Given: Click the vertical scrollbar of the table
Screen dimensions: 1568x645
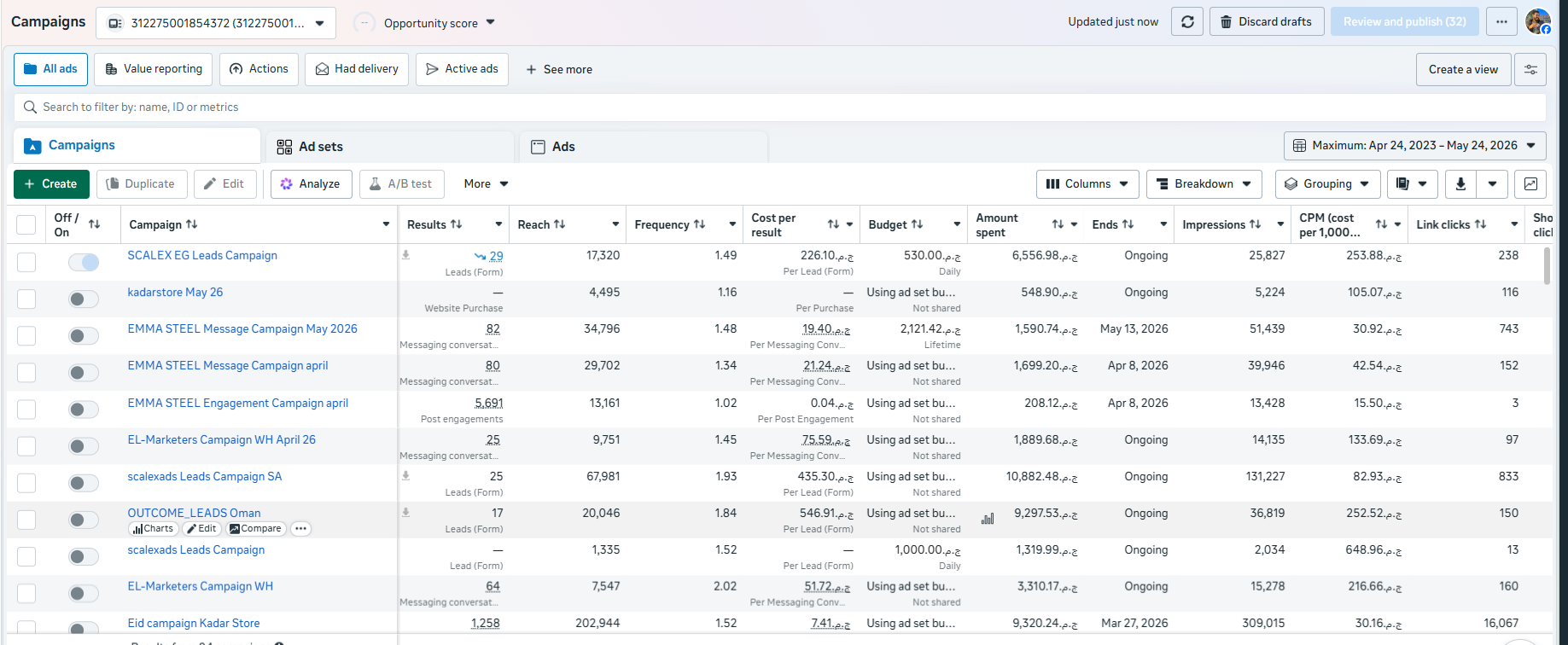Looking at the screenshot, I should (1548, 265).
